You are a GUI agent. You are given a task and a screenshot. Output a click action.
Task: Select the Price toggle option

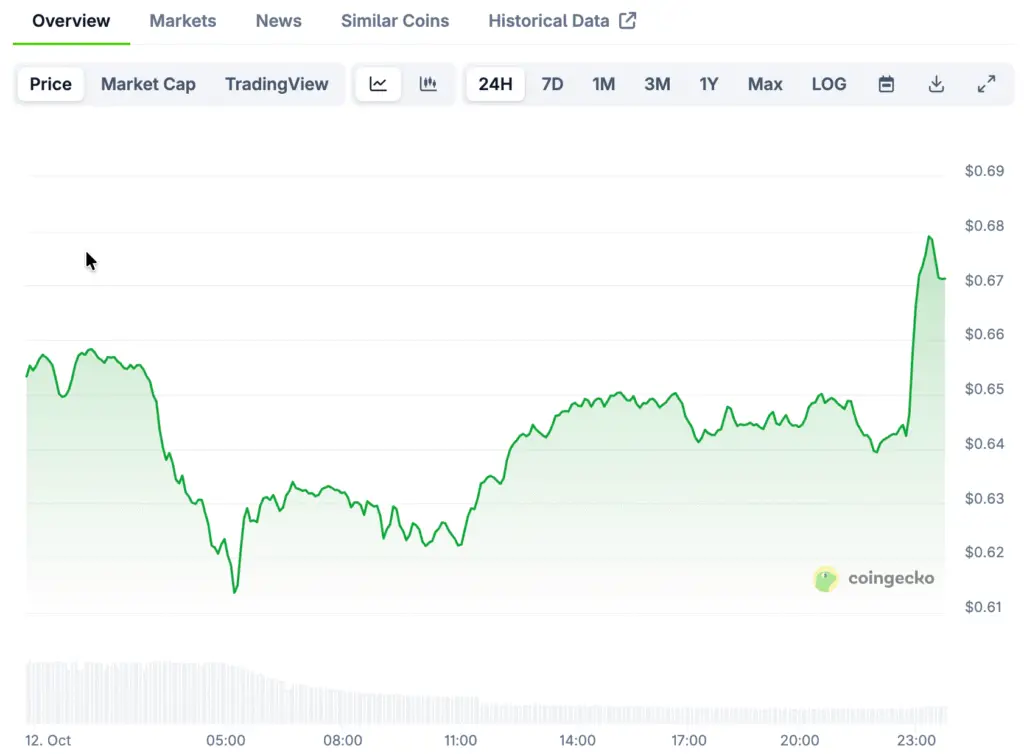pyautogui.click(x=50, y=84)
